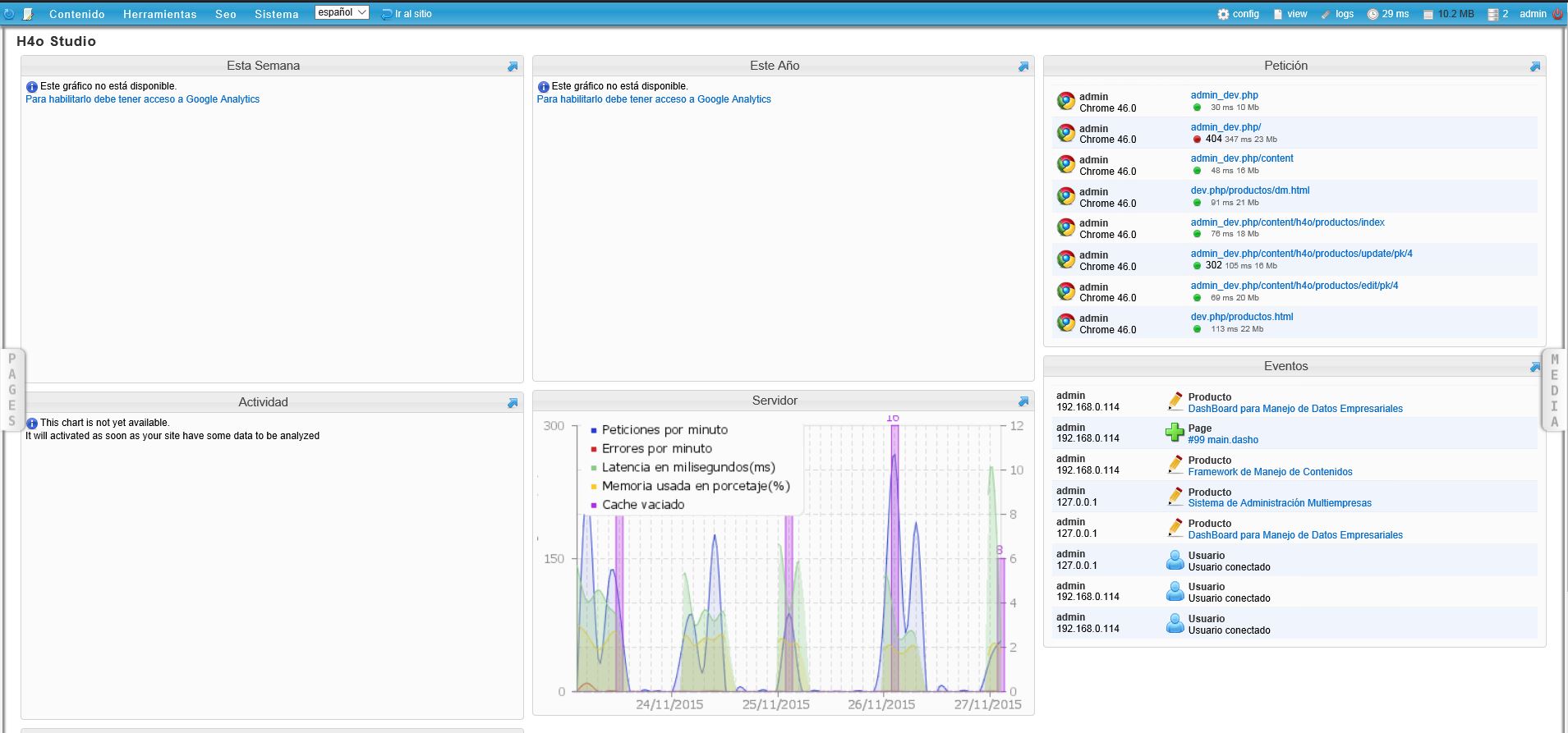Viewport: 1568px width, 733px height.
Task: Click the green plus icon beside Page event
Action: pos(1175,433)
